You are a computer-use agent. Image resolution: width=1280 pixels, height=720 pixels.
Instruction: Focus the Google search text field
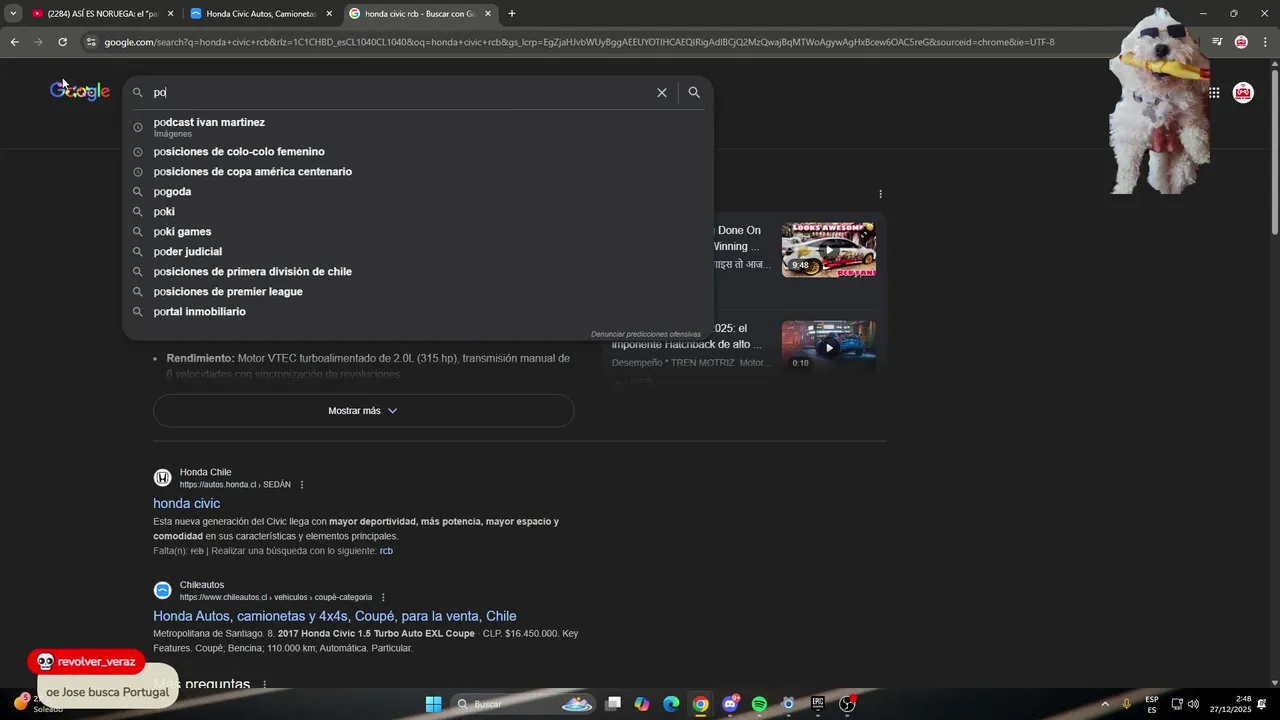pos(400,92)
